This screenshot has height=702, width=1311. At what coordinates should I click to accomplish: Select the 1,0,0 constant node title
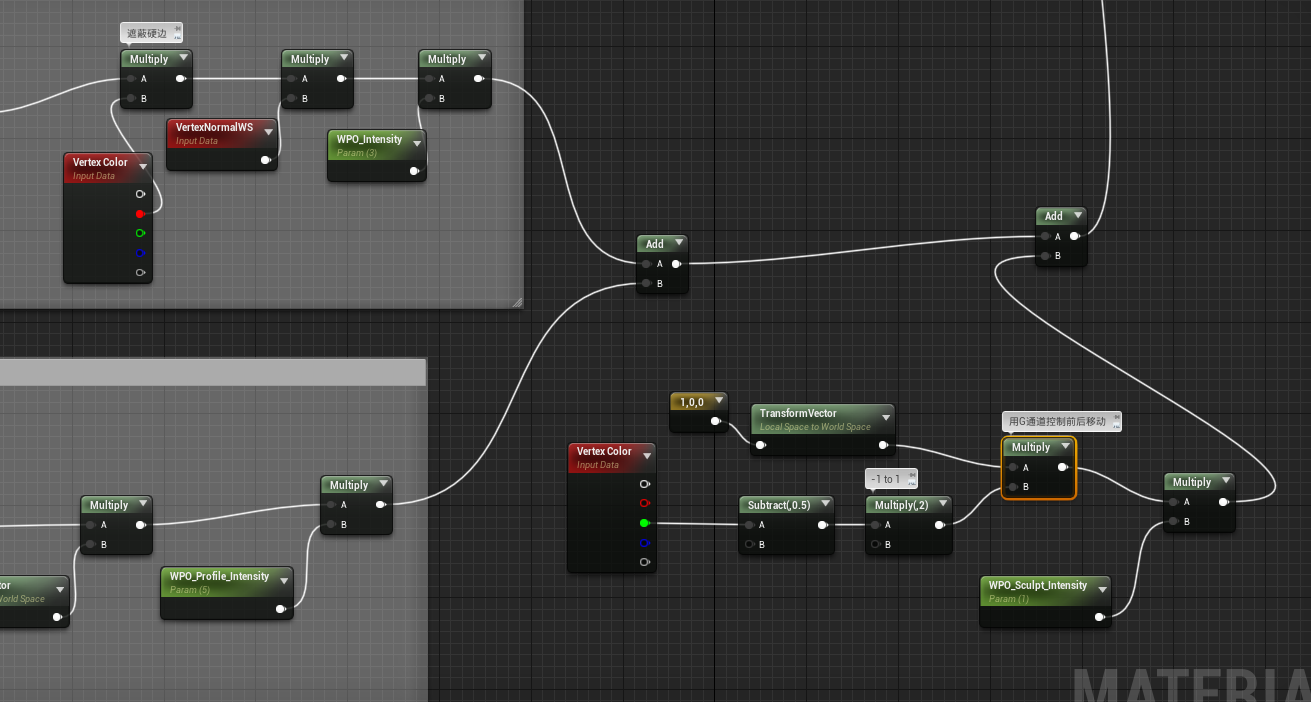692,402
